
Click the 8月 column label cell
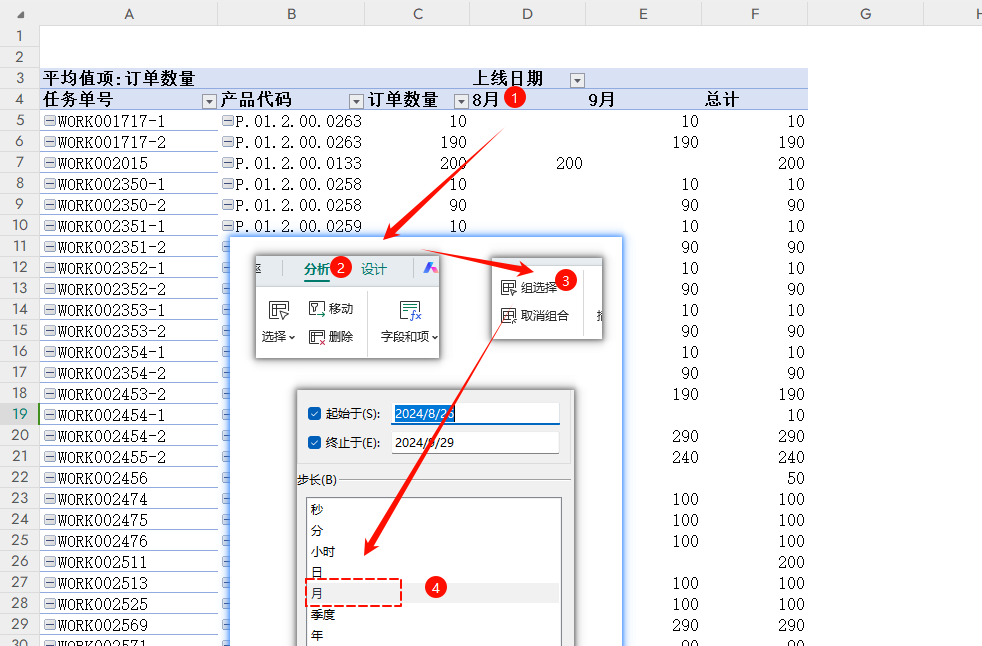(527, 99)
